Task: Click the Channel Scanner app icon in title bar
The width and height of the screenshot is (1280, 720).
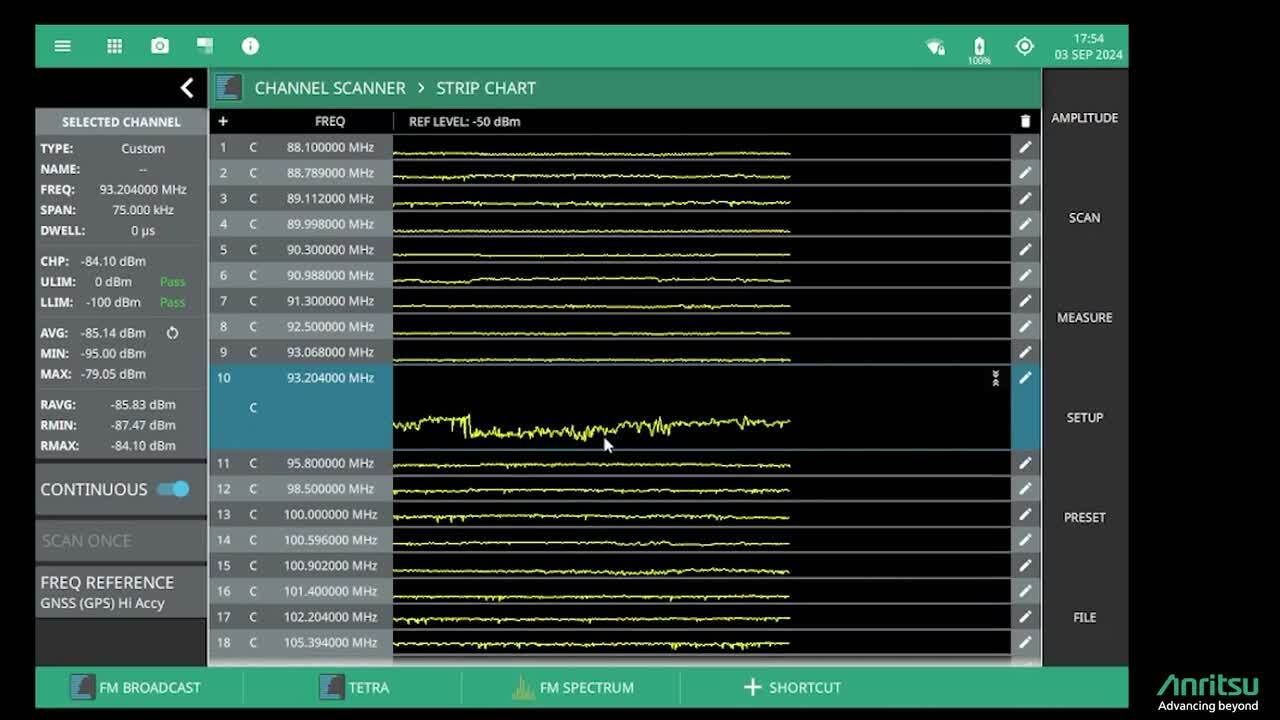Action: tap(229, 87)
